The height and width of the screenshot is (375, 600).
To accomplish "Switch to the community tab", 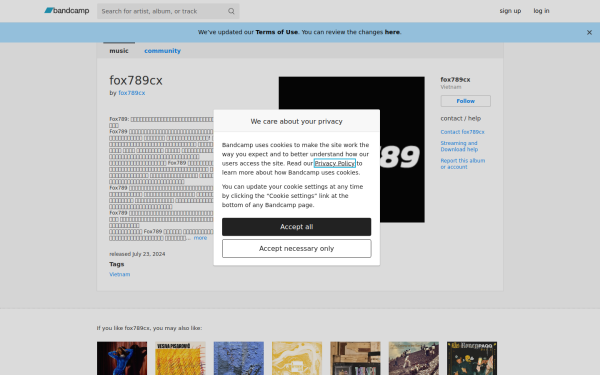I will 162,51.
